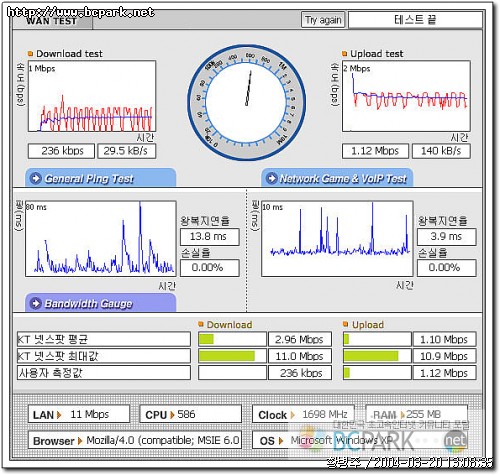The width and height of the screenshot is (500, 475).
Task: Click the 0.00% loss field under General Ping
Action: pos(210,268)
